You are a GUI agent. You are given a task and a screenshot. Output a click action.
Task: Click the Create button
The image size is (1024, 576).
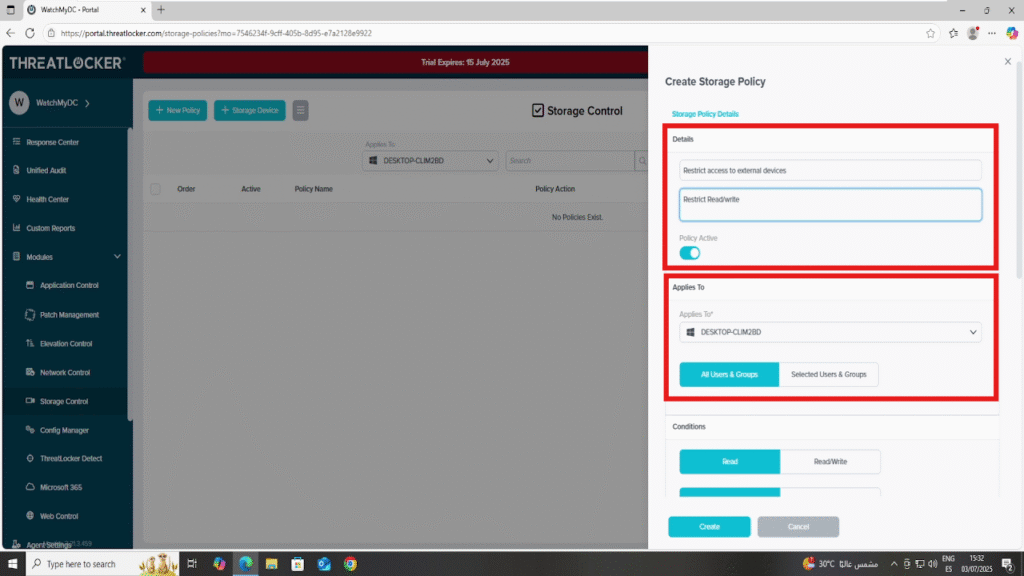coord(709,527)
